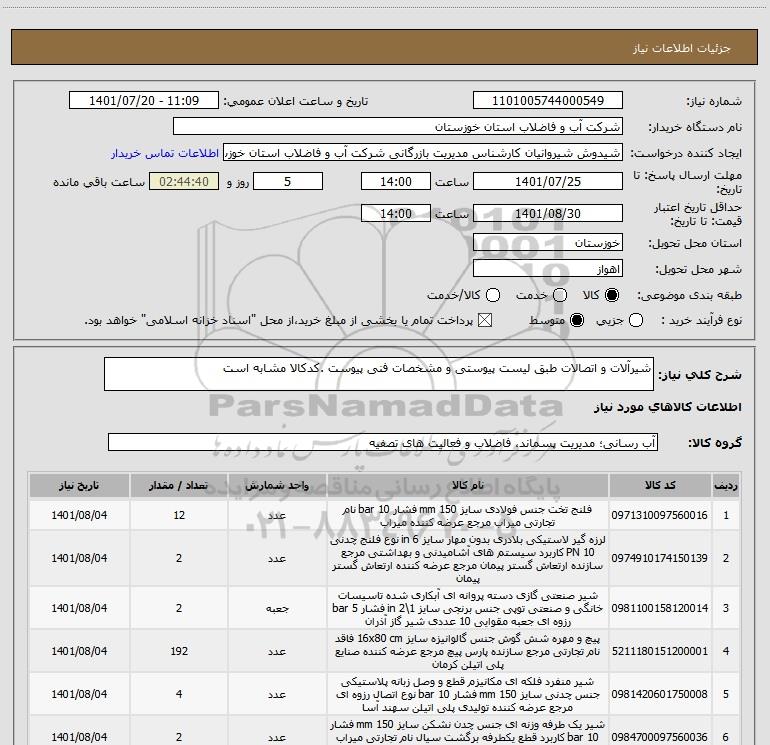The image size is (770, 745).
Task: Click the اطلاعات کالاهای مورد نیاز section heading
Action: pos(667,407)
